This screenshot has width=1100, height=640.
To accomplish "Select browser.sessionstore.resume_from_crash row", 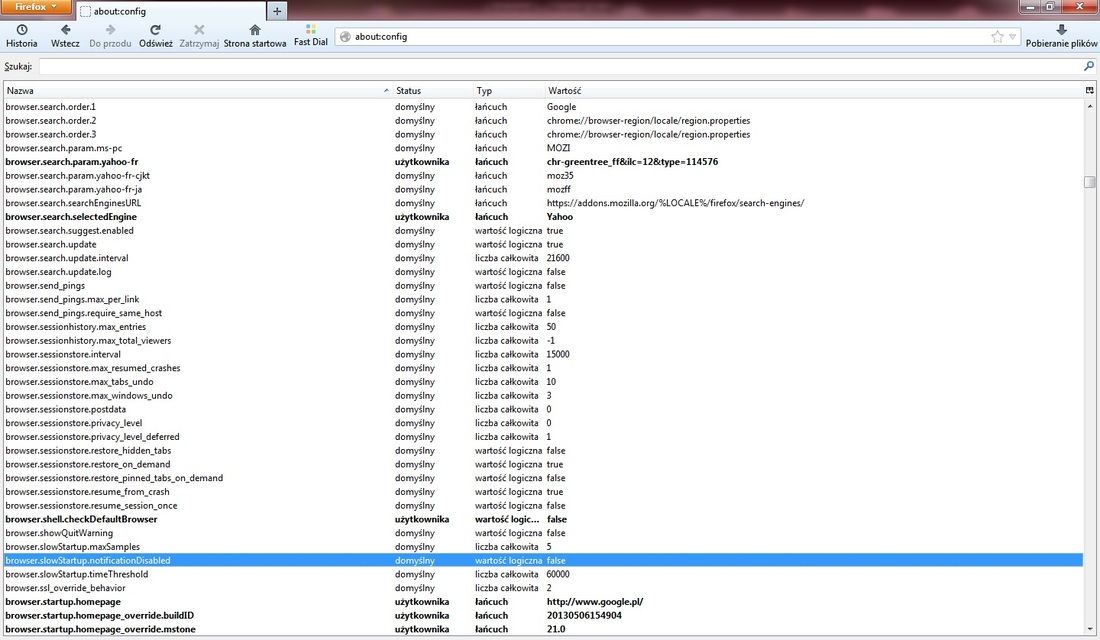I will [543, 492].
